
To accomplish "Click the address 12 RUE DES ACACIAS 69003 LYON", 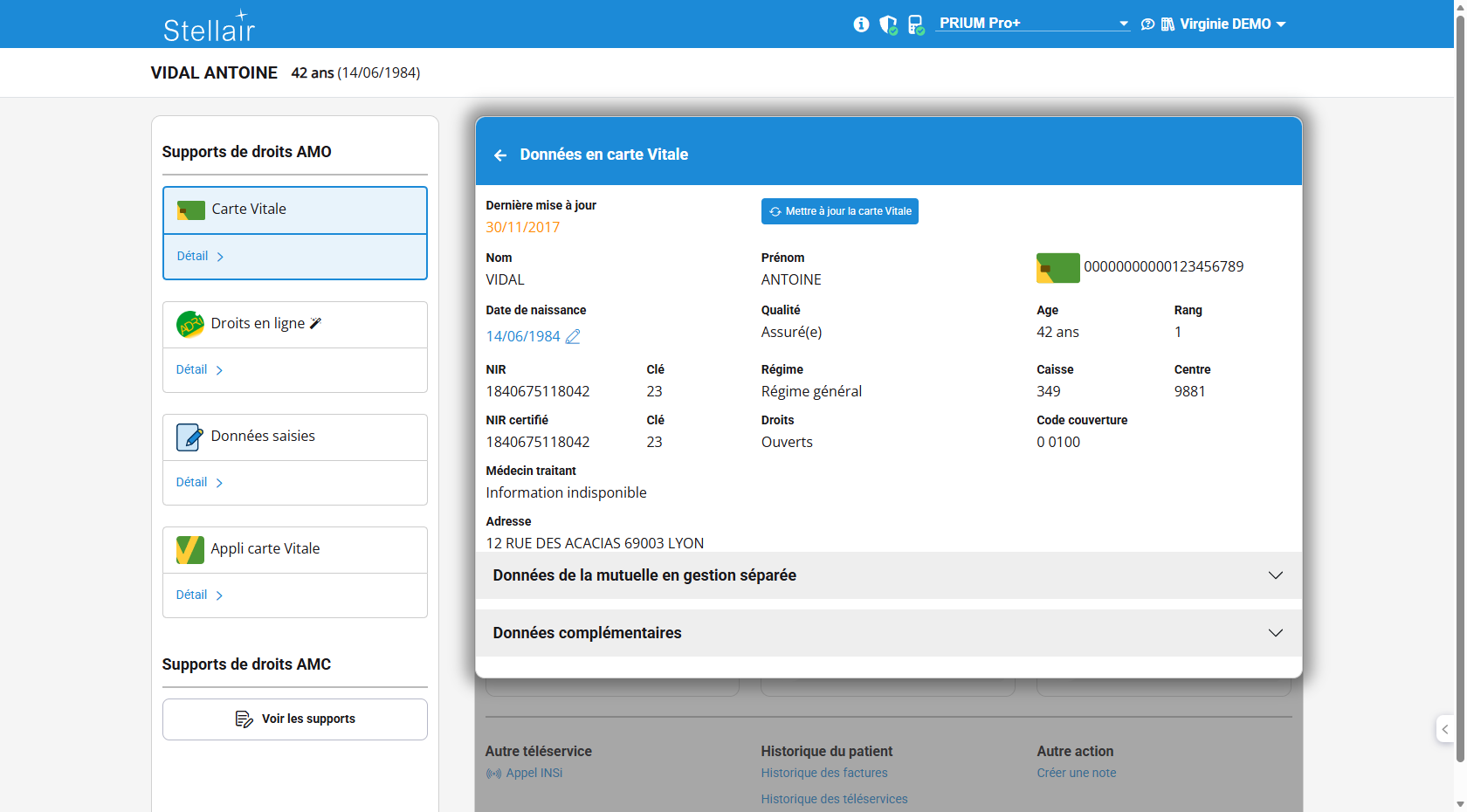I will pyautogui.click(x=595, y=543).
